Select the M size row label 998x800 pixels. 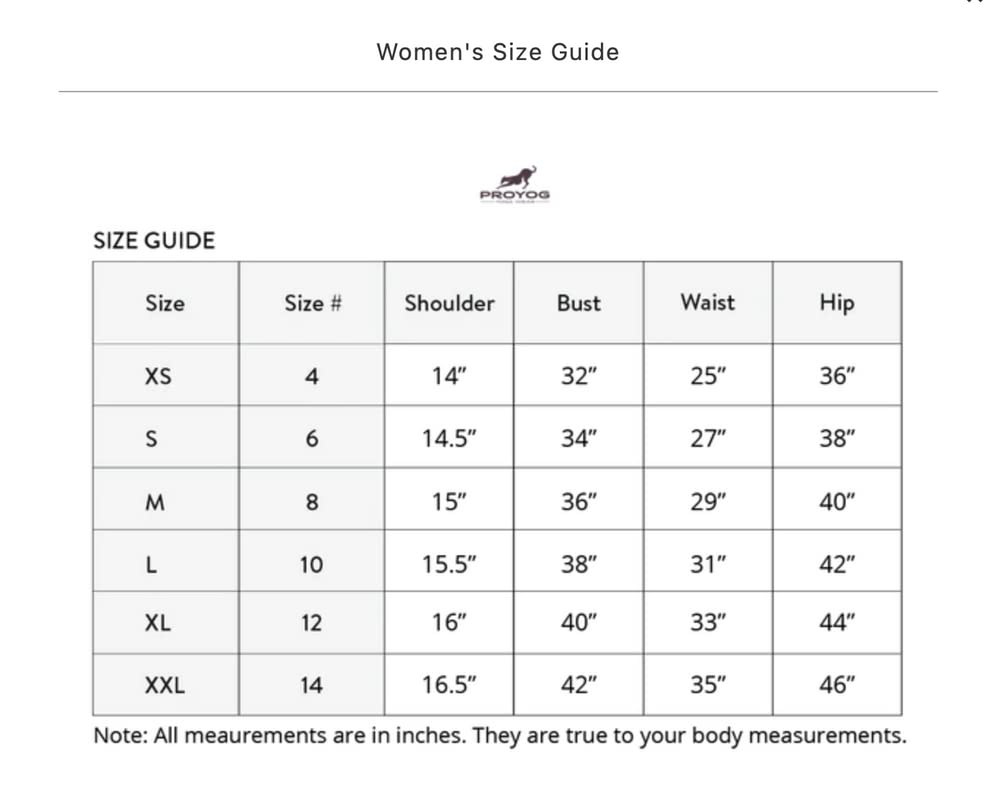coord(155,502)
